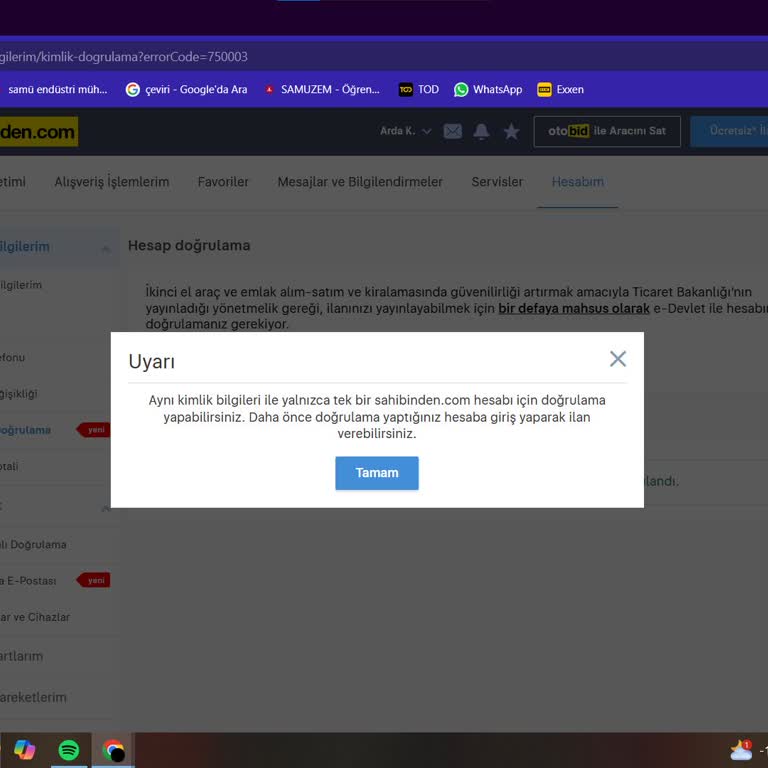Open Mesajlar ve Bilgilendirmeler tab

[x=360, y=182]
